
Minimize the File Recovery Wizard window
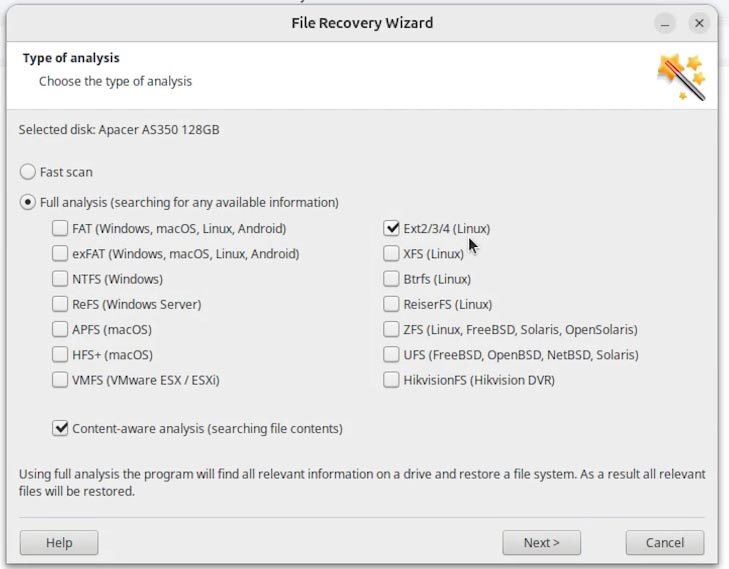coord(665,23)
